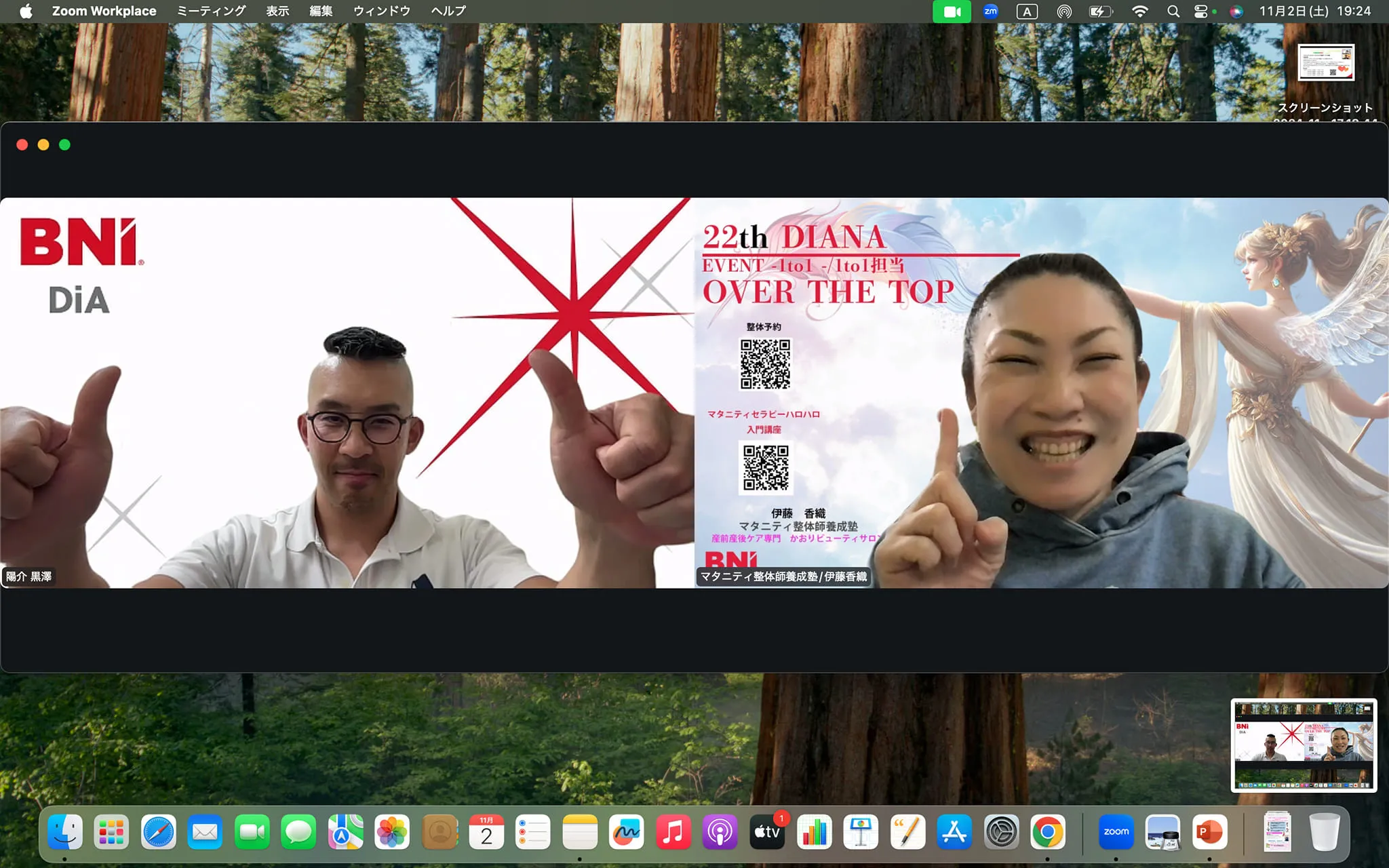Open the battery status menu
This screenshot has height=868, width=1389.
[1100, 12]
